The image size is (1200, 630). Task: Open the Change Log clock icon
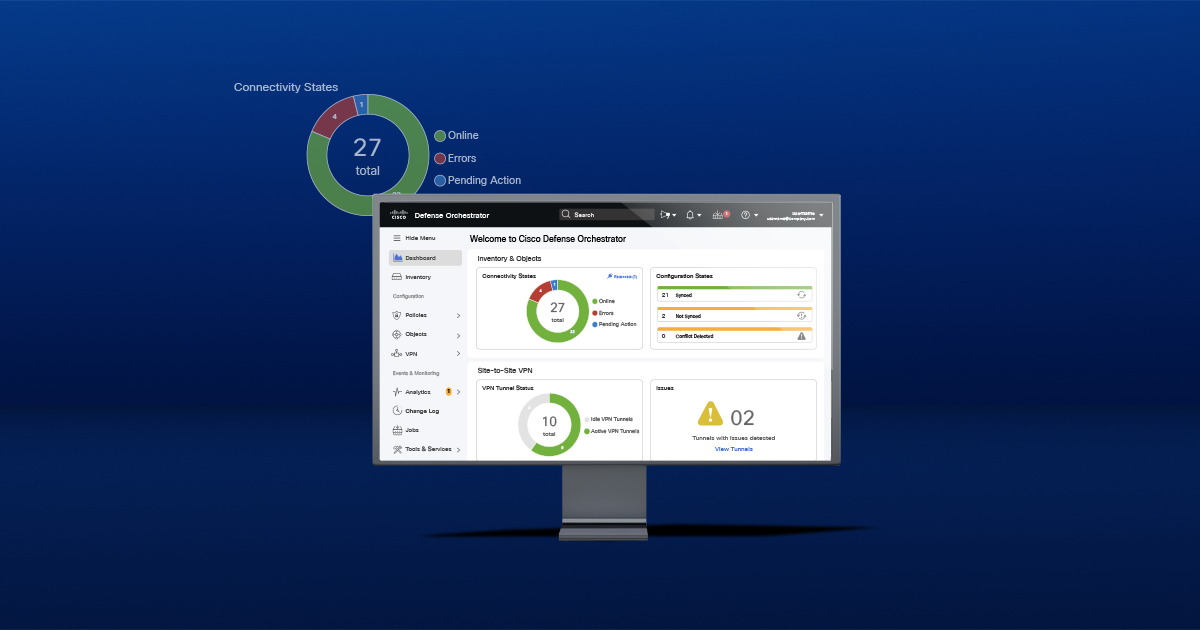point(397,410)
